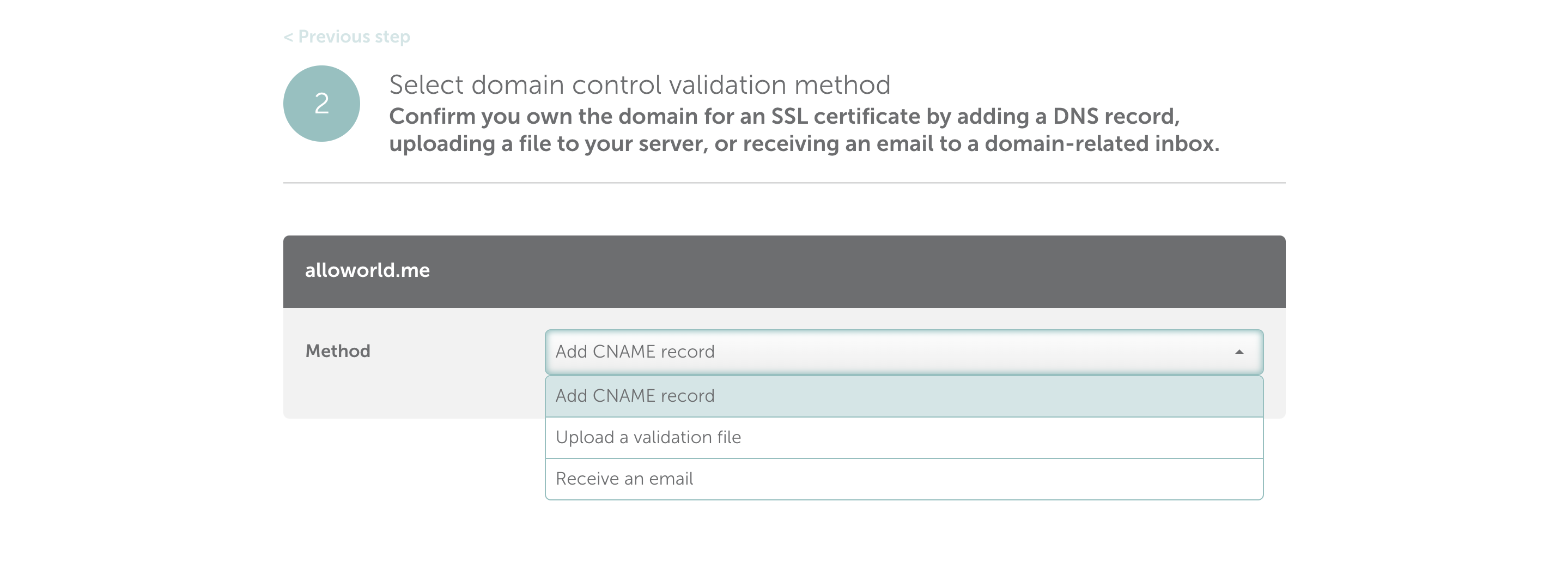Click the horizontal divider under the step heading
The image size is (1568, 580).
tap(784, 183)
